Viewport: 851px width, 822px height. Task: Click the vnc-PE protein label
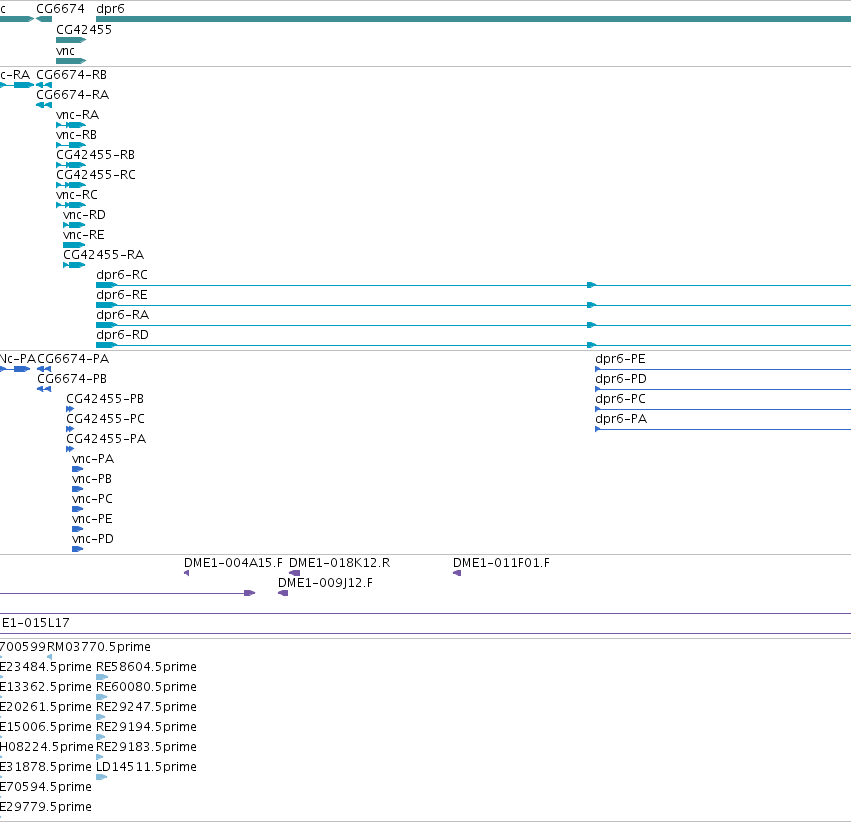(93, 520)
